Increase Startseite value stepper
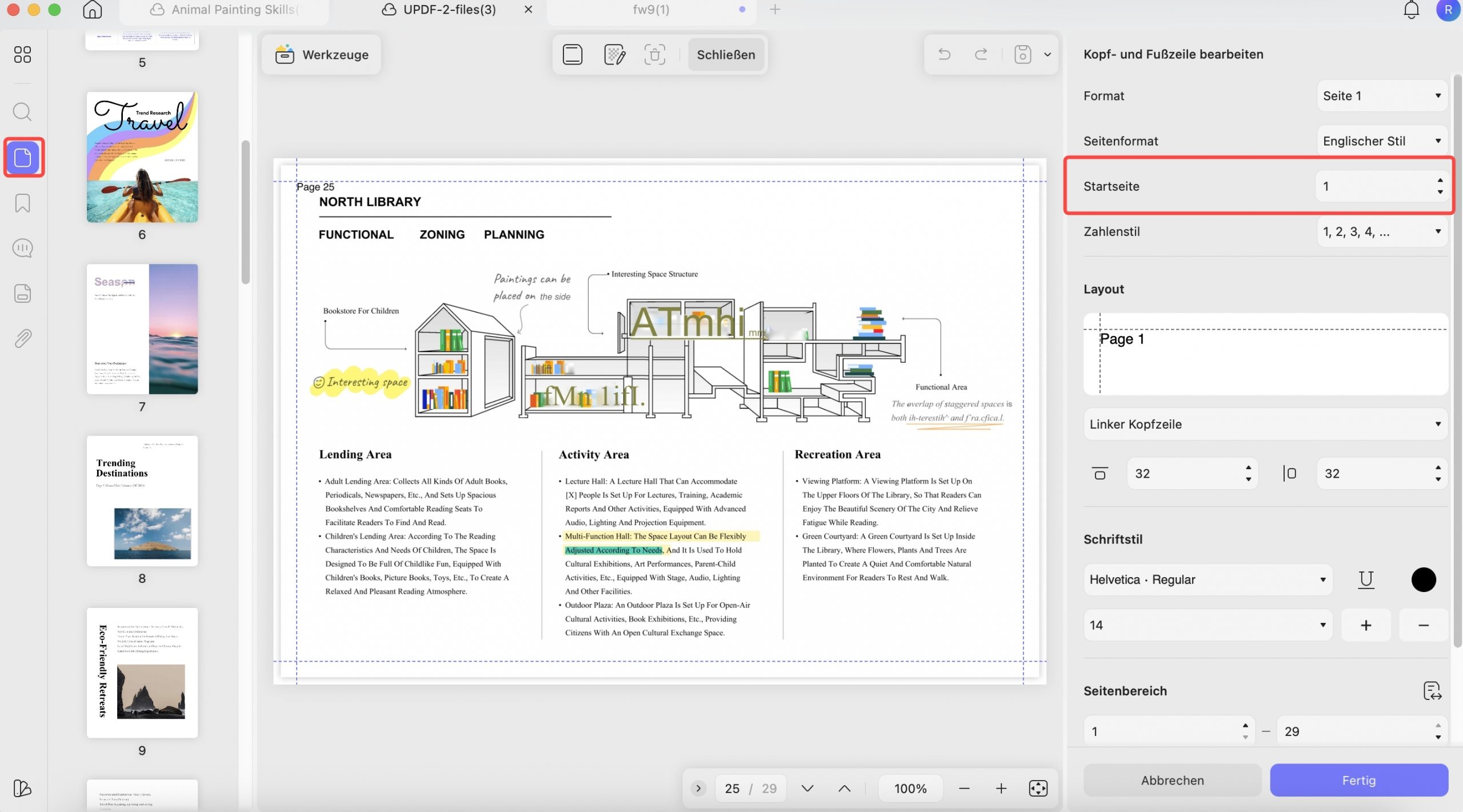 1440,180
